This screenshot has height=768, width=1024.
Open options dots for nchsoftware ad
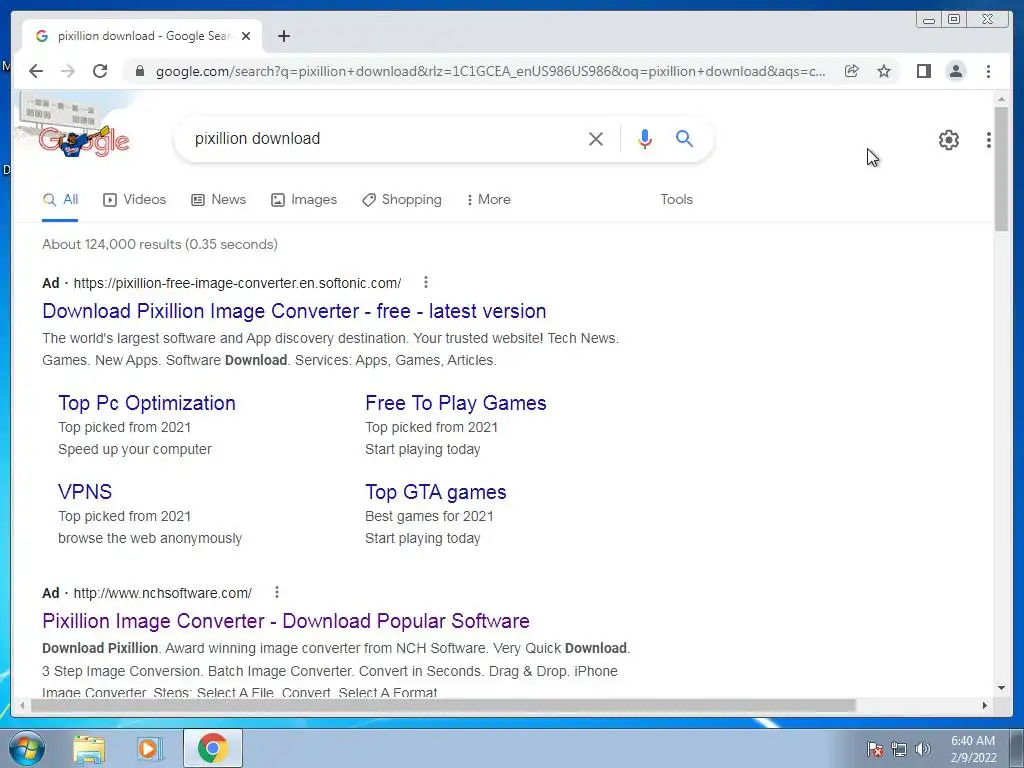pyautogui.click(x=277, y=592)
